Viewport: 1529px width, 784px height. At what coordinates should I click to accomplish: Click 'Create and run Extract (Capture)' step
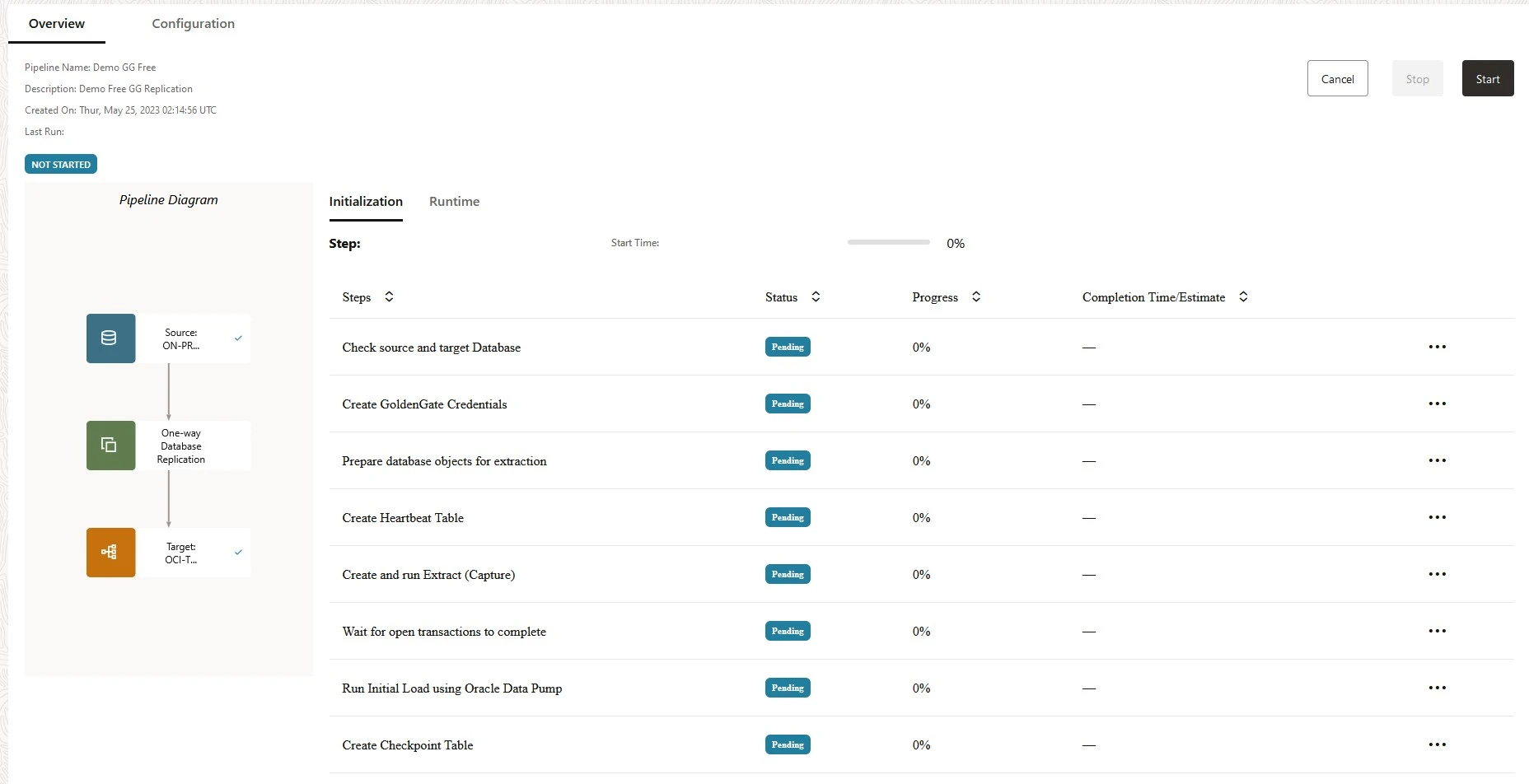pyautogui.click(x=428, y=575)
